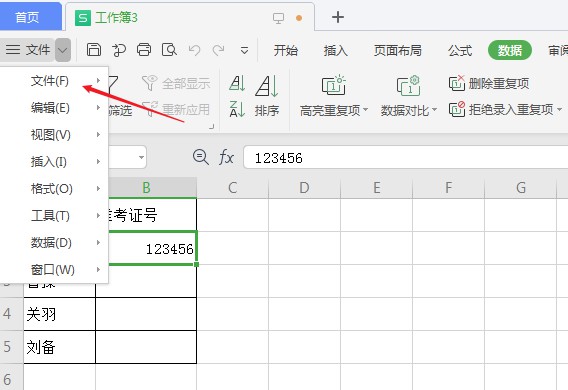Open 窗口(W) submenu
Viewport: 568px width, 390px height.
(54, 270)
